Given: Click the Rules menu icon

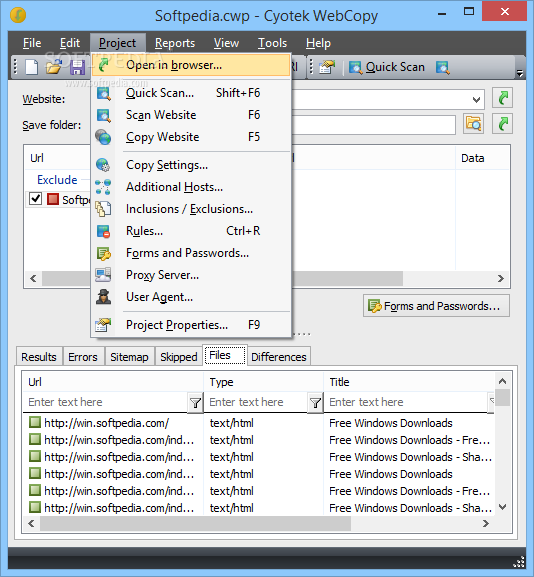Looking at the screenshot, I should point(103,231).
